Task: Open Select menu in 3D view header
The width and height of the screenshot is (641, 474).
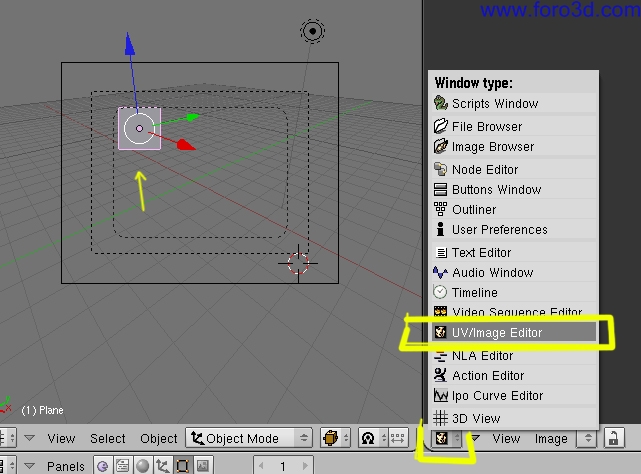Action: (108, 438)
